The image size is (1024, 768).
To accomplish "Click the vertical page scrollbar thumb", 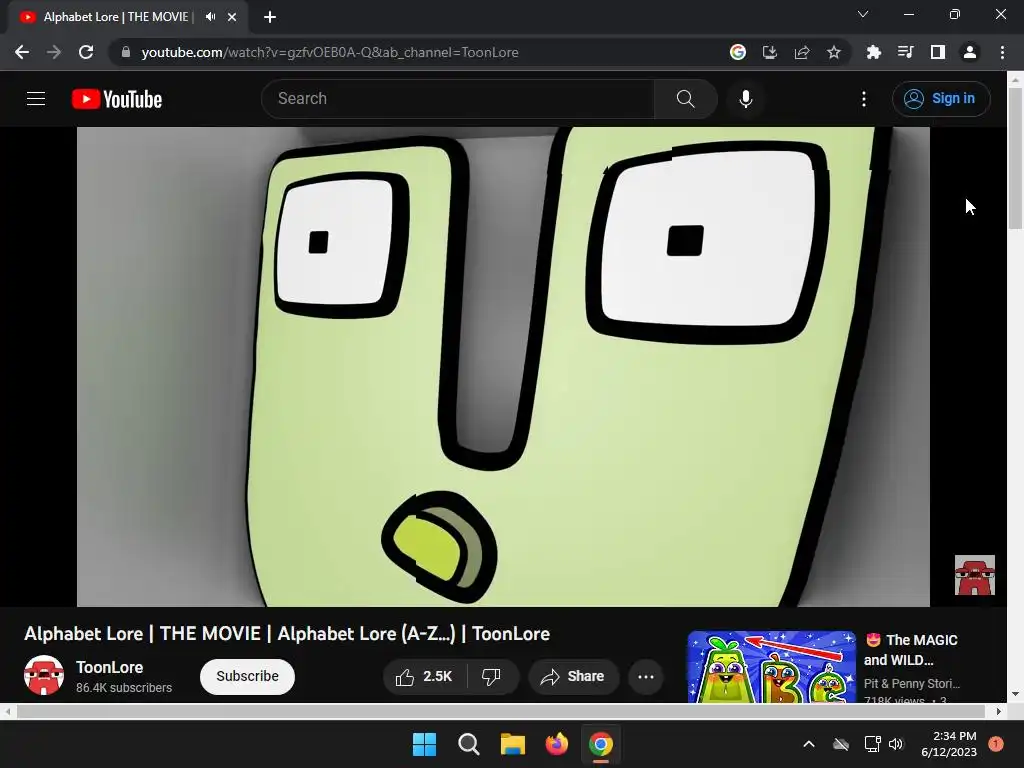I will [1015, 157].
